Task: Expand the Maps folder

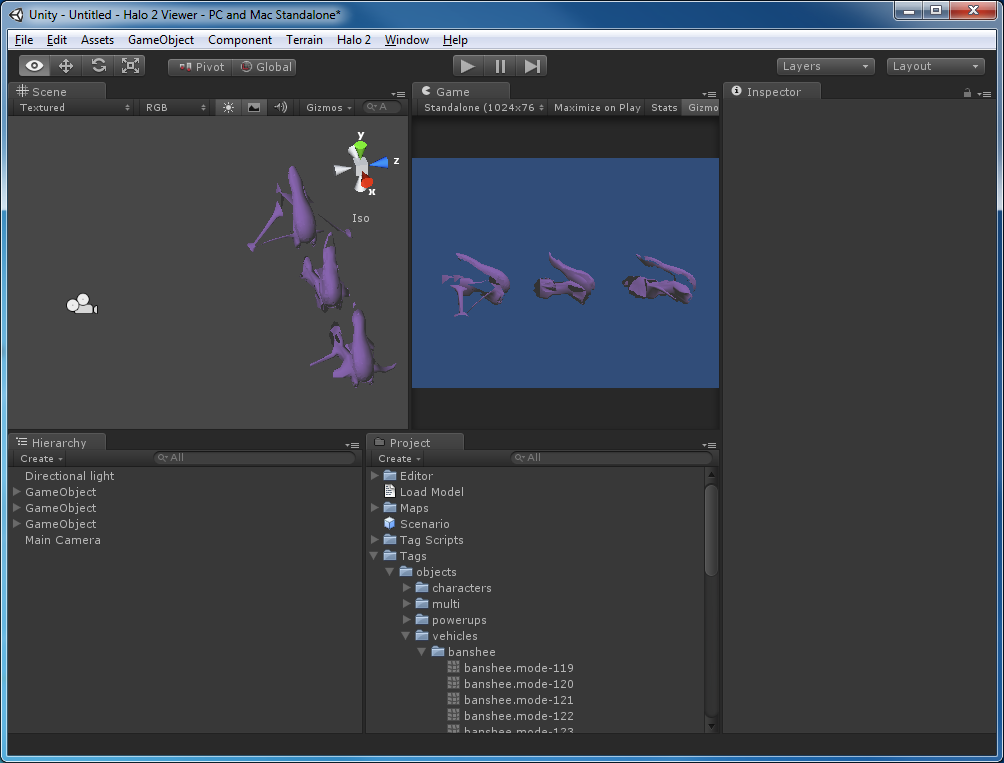Action: [x=375, y=508]
